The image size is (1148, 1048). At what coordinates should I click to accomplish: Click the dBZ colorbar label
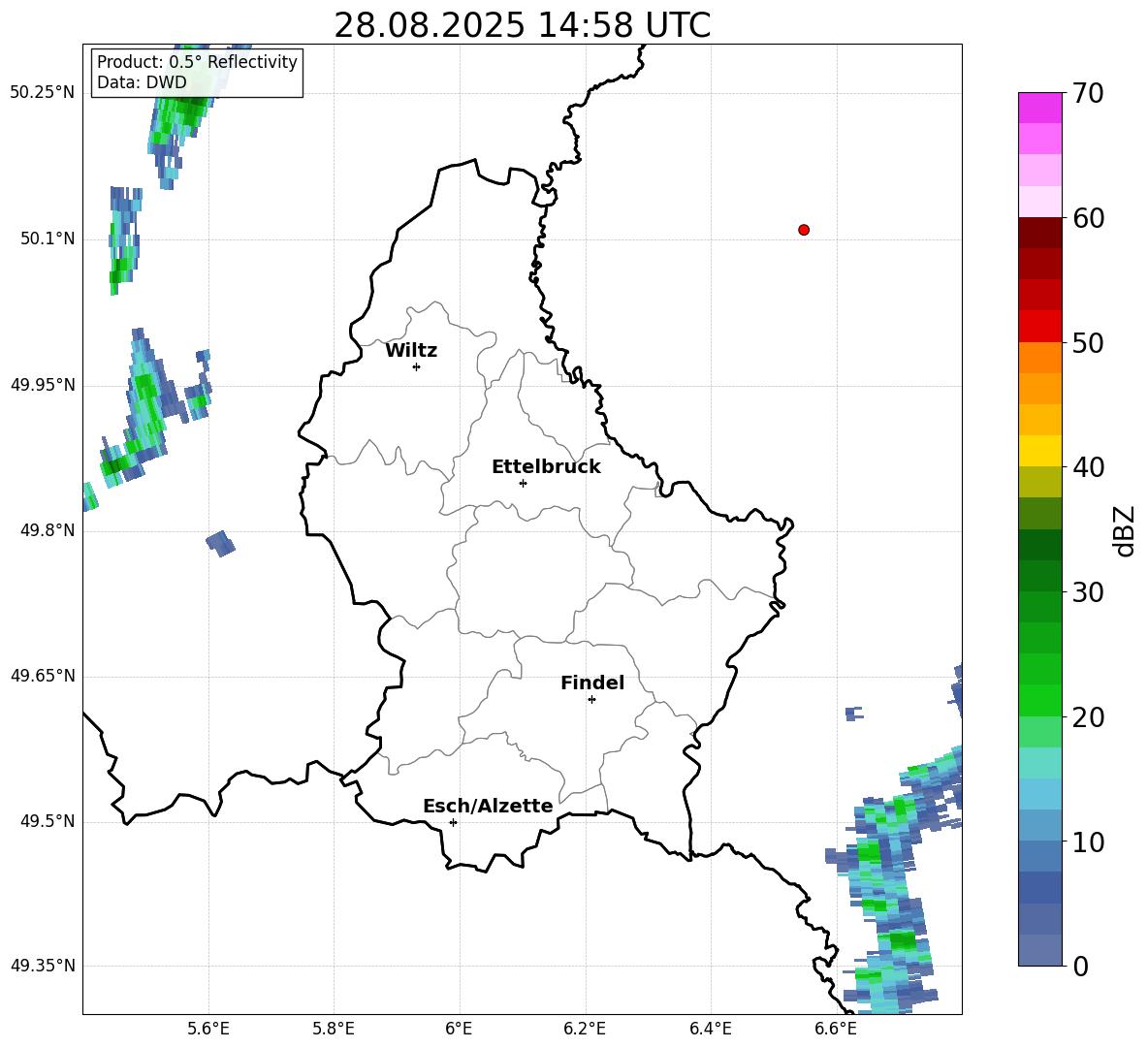click(1124, 530)
